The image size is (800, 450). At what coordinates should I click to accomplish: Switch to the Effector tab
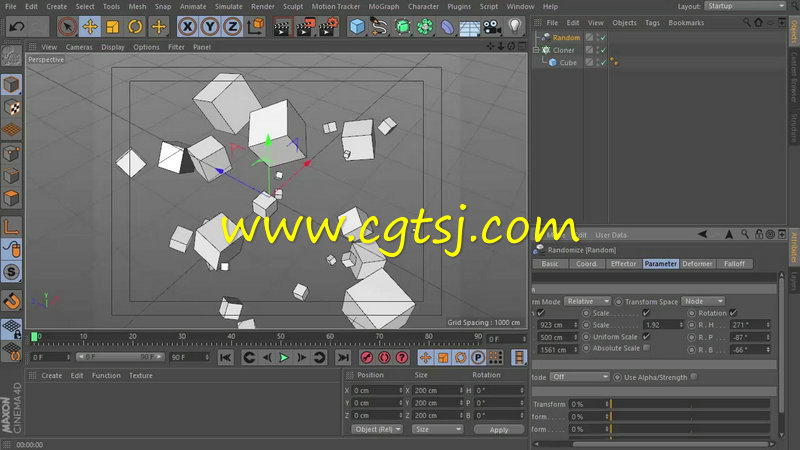click(623, 264)
